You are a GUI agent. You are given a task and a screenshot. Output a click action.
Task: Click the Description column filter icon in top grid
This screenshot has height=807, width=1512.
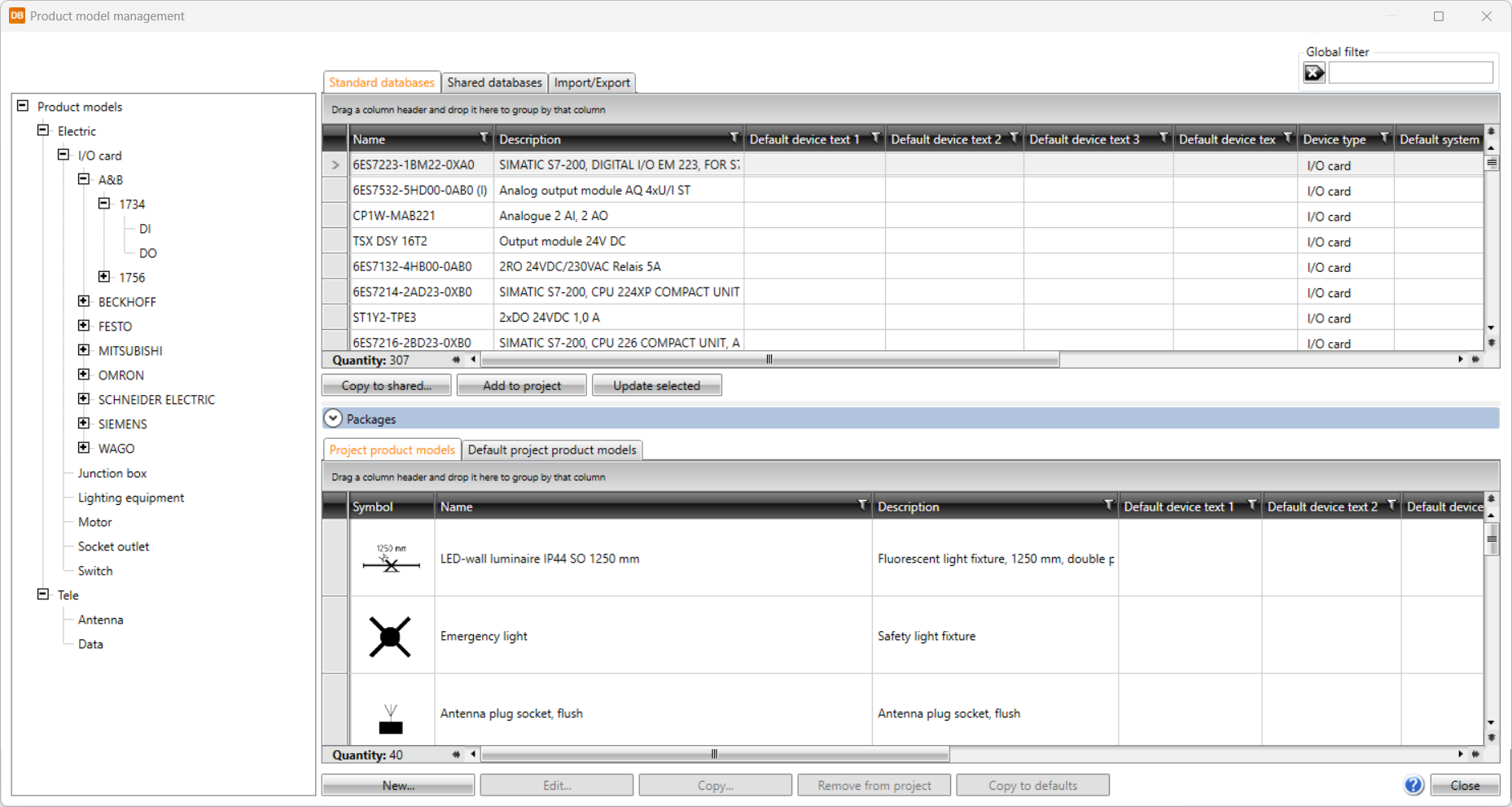click(x=734, y=138)
